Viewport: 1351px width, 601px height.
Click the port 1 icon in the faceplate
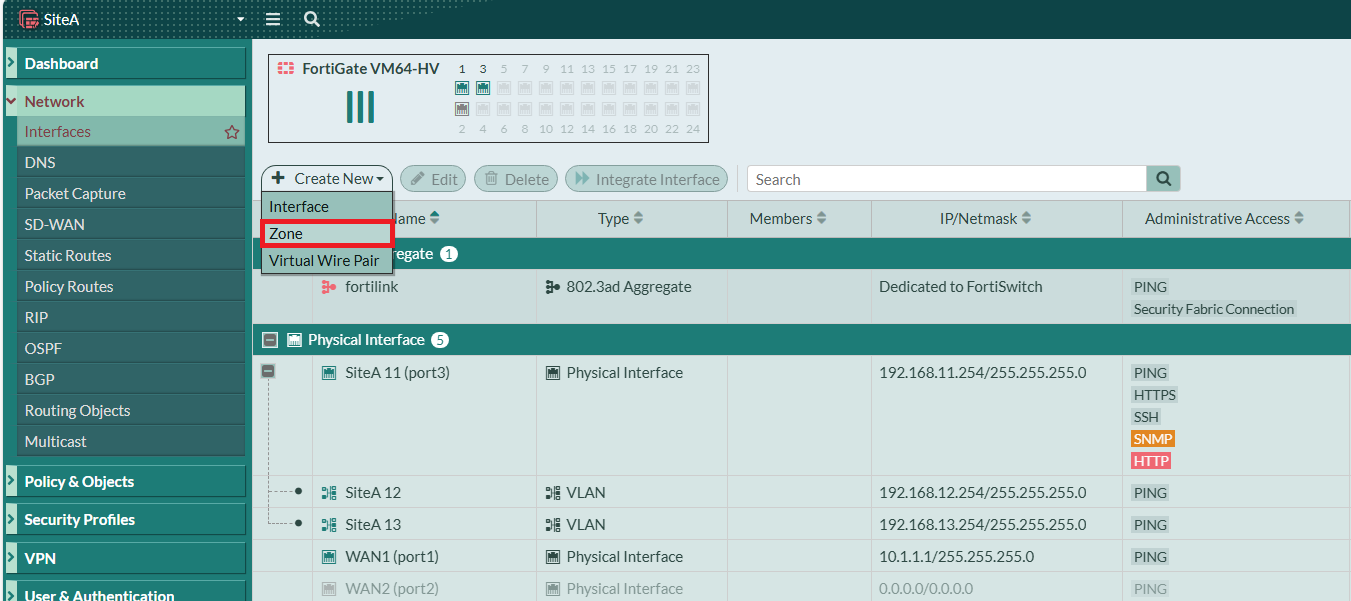[x=462, y=88]
